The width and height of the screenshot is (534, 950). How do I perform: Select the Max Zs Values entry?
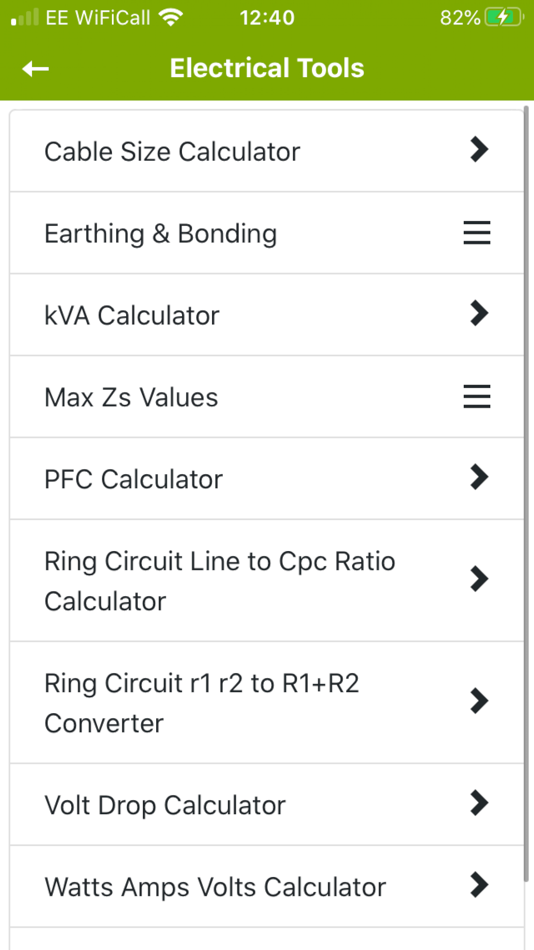coord(267,397)
